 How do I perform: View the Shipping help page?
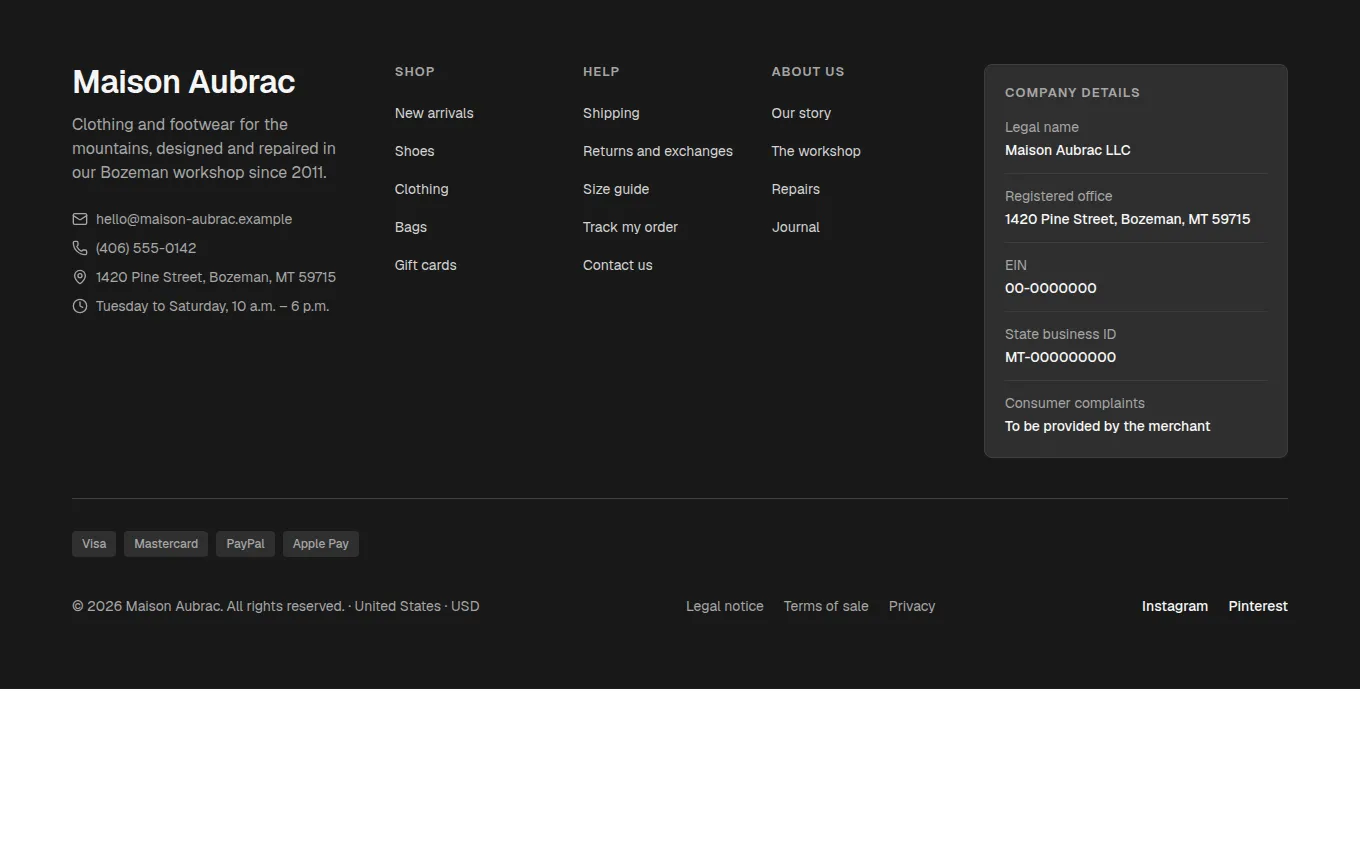pyautogui.click(x=611, y=113)
